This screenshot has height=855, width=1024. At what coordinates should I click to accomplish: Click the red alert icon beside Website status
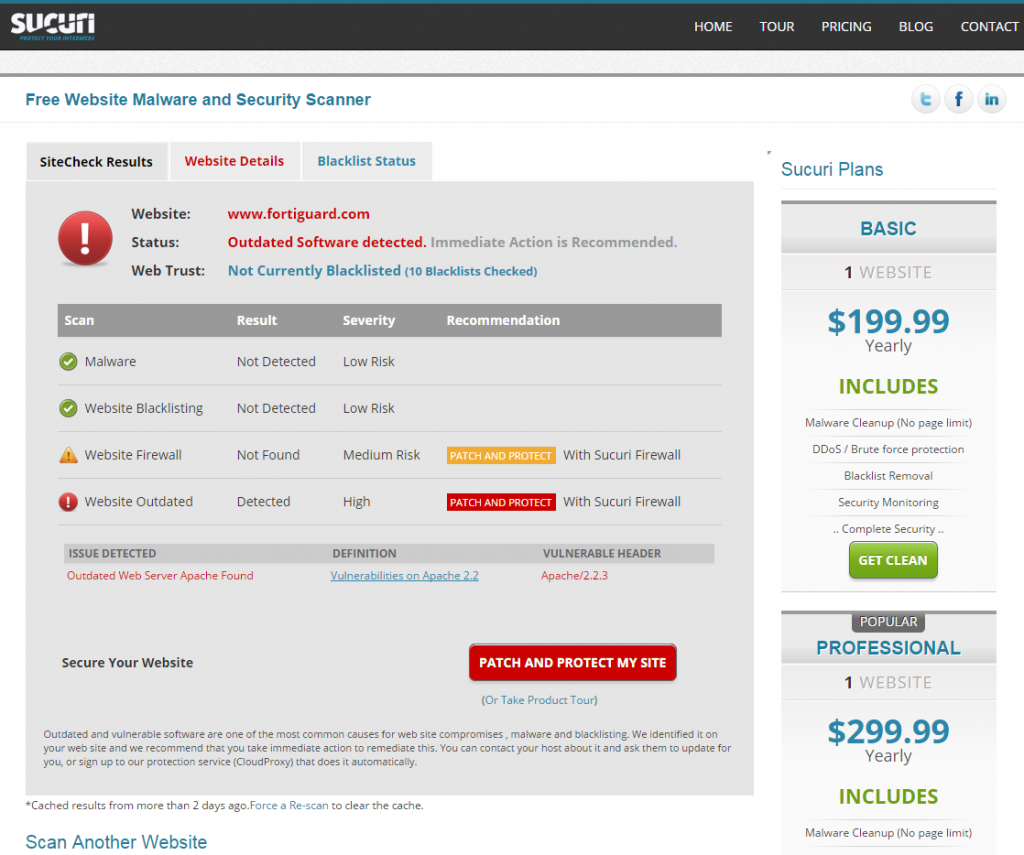(x=85, y=239)
